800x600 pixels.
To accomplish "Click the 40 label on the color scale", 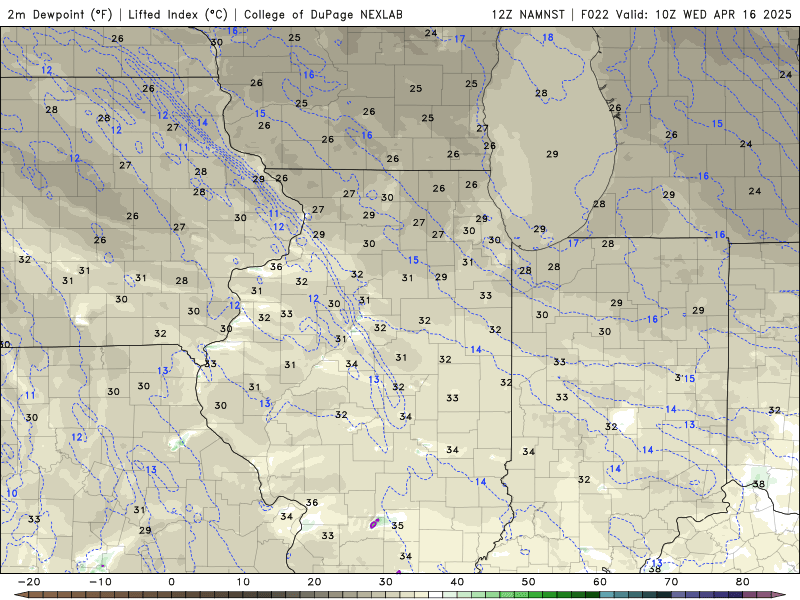I will [x=457, y=582].
